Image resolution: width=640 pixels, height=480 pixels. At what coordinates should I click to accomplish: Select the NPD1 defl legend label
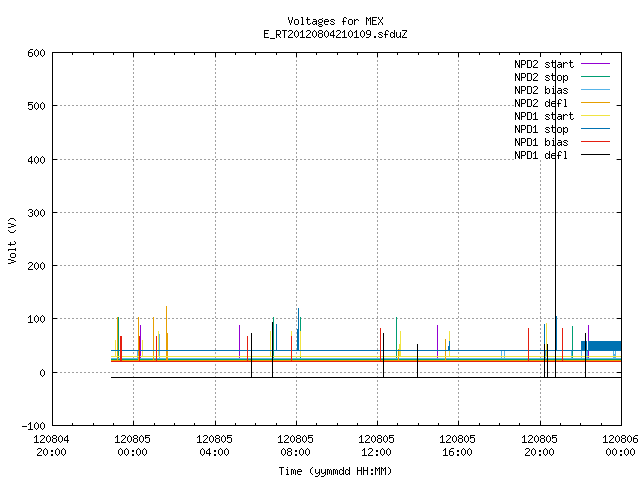pyautogui.click(x=541, y=155)
